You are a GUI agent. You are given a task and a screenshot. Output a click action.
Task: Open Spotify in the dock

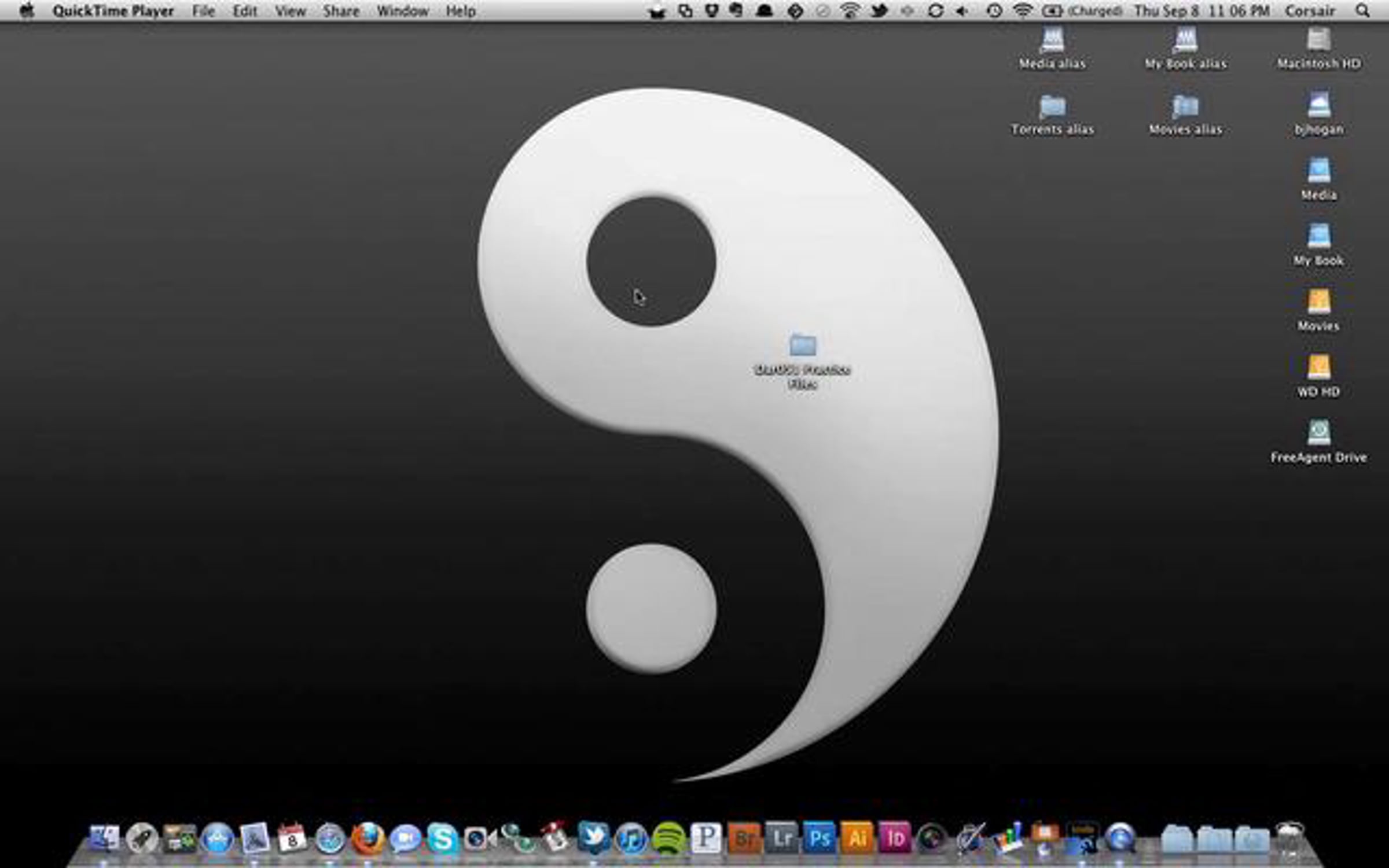click(x=668, y=839)
